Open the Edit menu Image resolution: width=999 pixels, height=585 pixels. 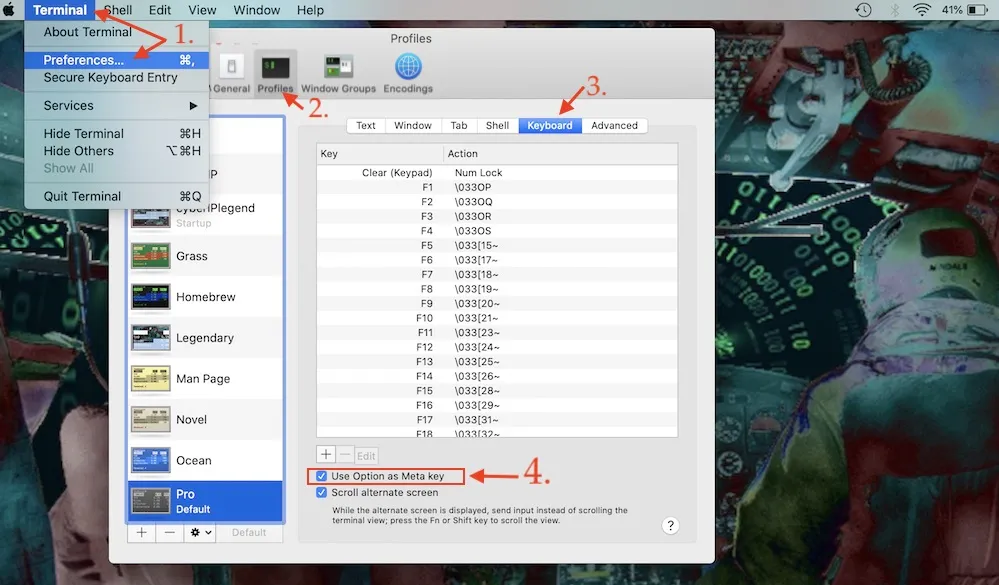tap(160, 10)
